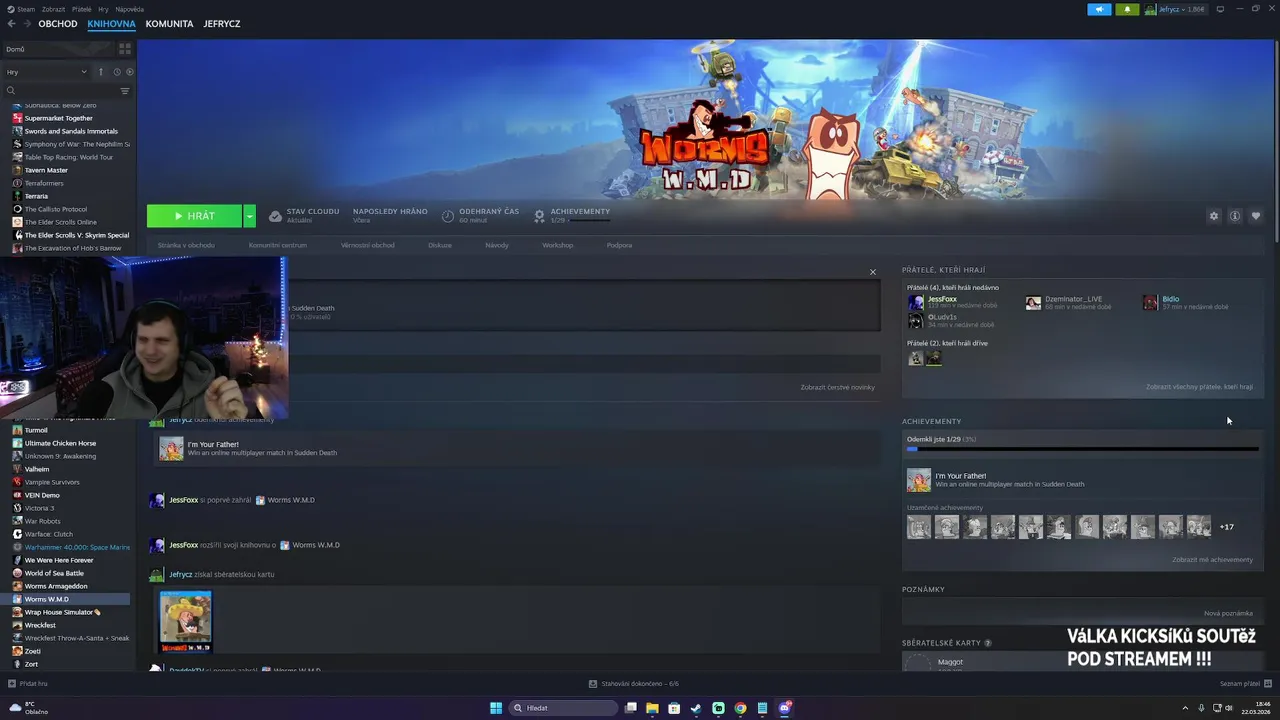Open I'm Your Father achievement in side panel
This screenshot has width=1280, height=720.
pos(996,480)
